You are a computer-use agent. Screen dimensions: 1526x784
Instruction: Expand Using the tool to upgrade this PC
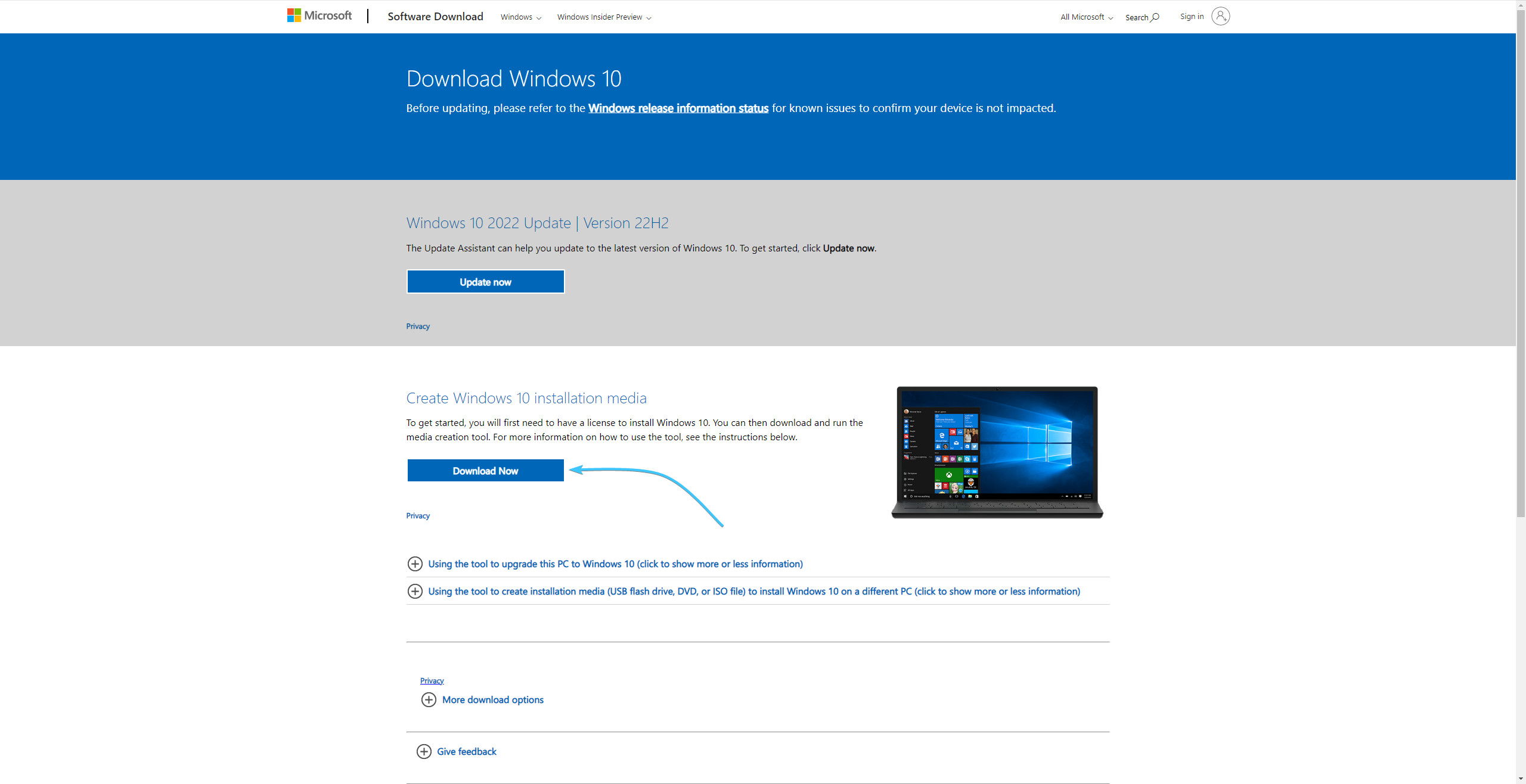click(x=615, y=564)
